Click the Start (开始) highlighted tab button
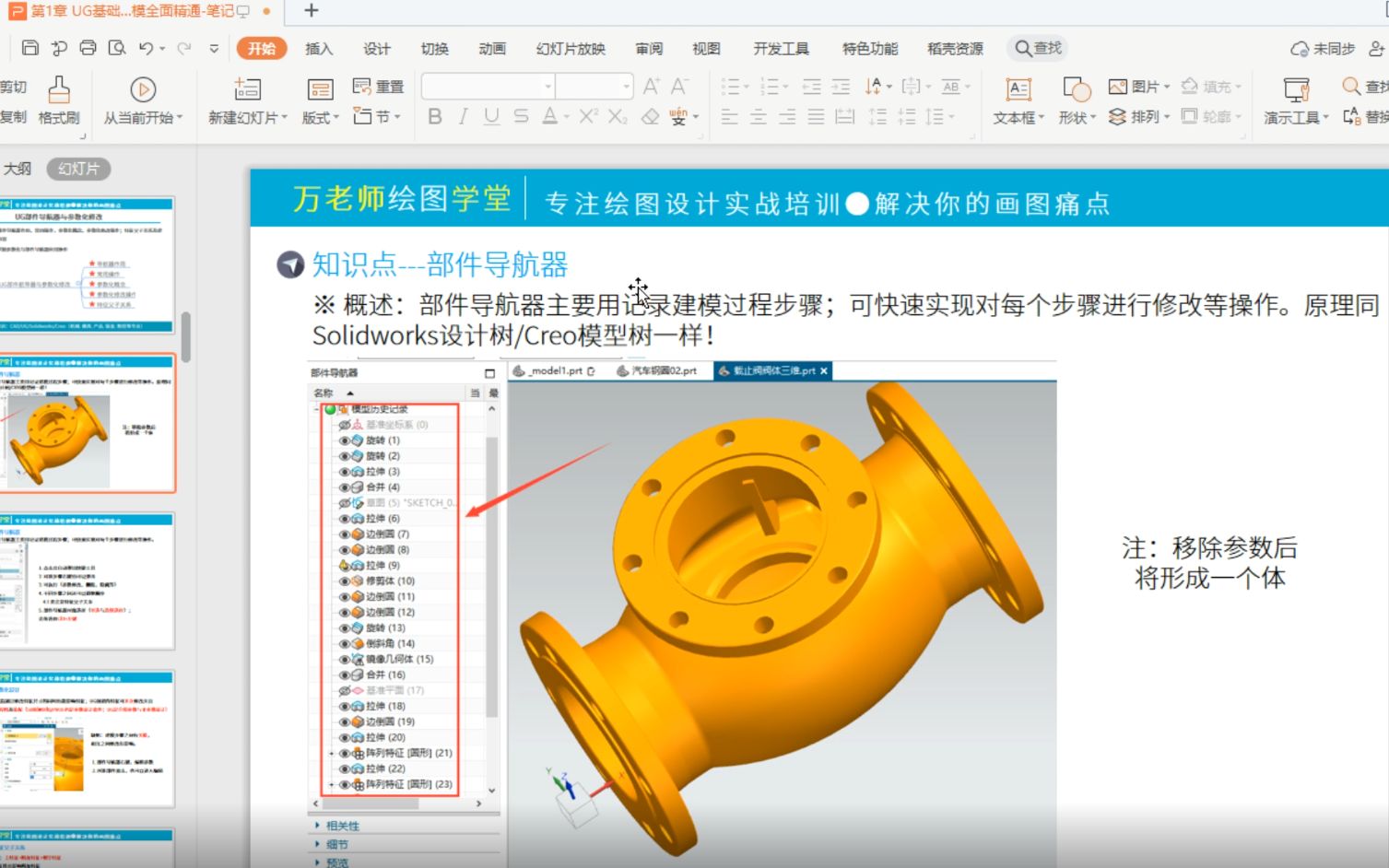Viewport: 1389px width, 868px height. pyautogui.click(x=262, y=49)
